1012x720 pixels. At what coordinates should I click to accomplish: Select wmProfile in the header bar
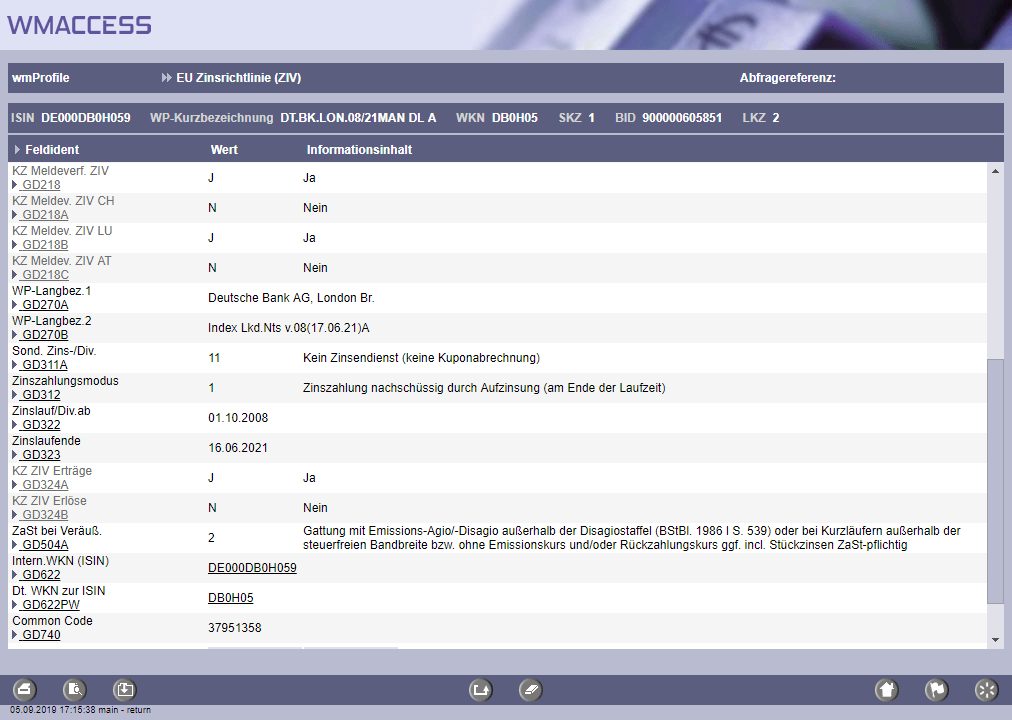pos(41,78)
